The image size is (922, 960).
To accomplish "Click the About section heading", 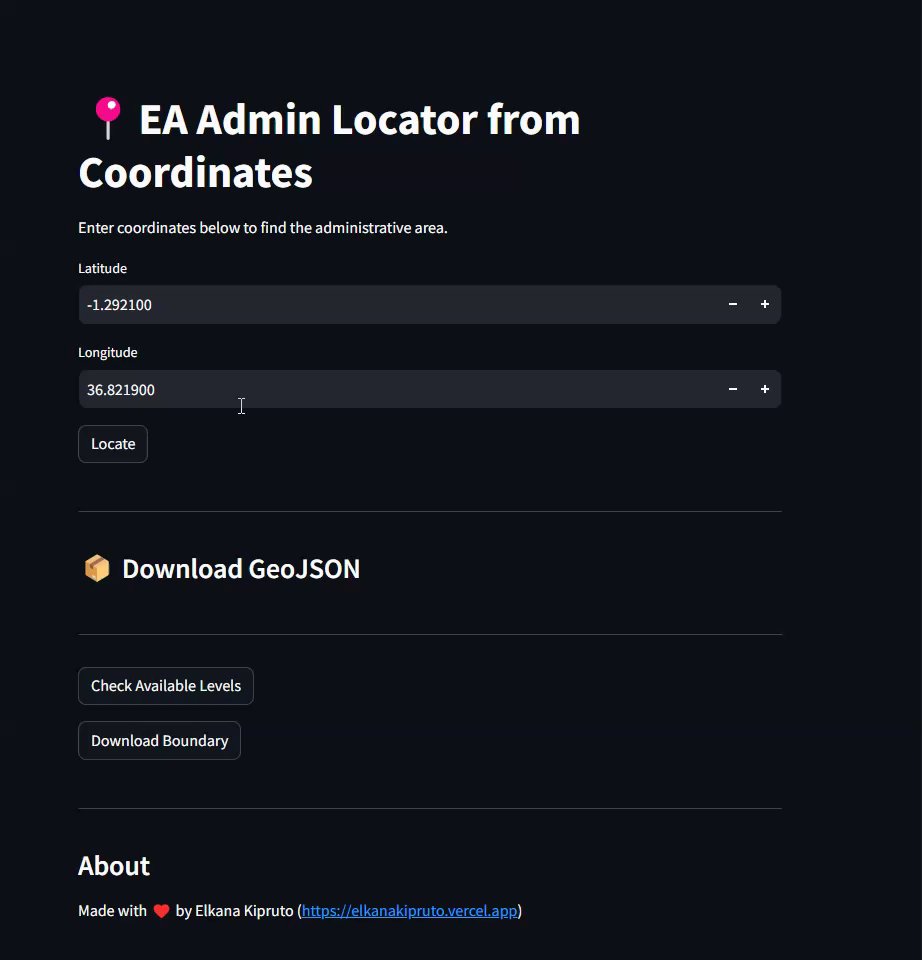I will click(x=114, y=866).
